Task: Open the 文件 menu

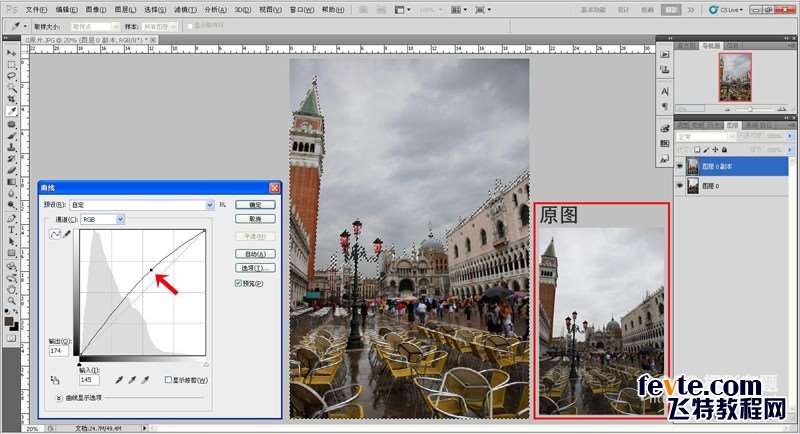Action: click(36, 10)
